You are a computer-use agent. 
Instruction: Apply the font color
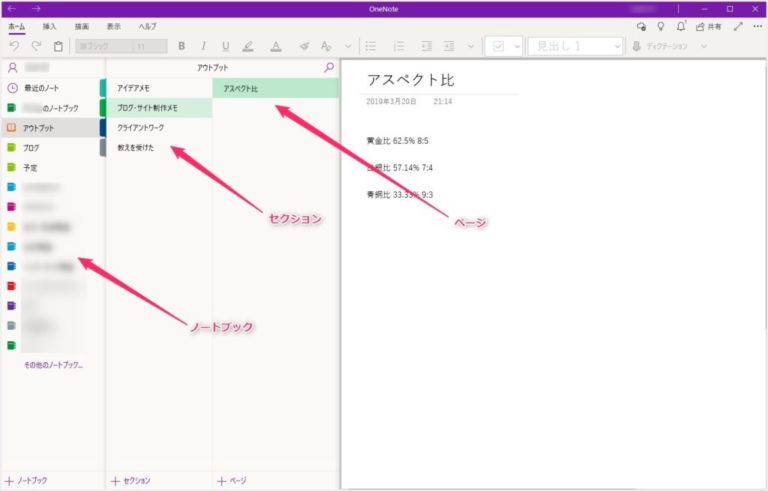point(276,46)
